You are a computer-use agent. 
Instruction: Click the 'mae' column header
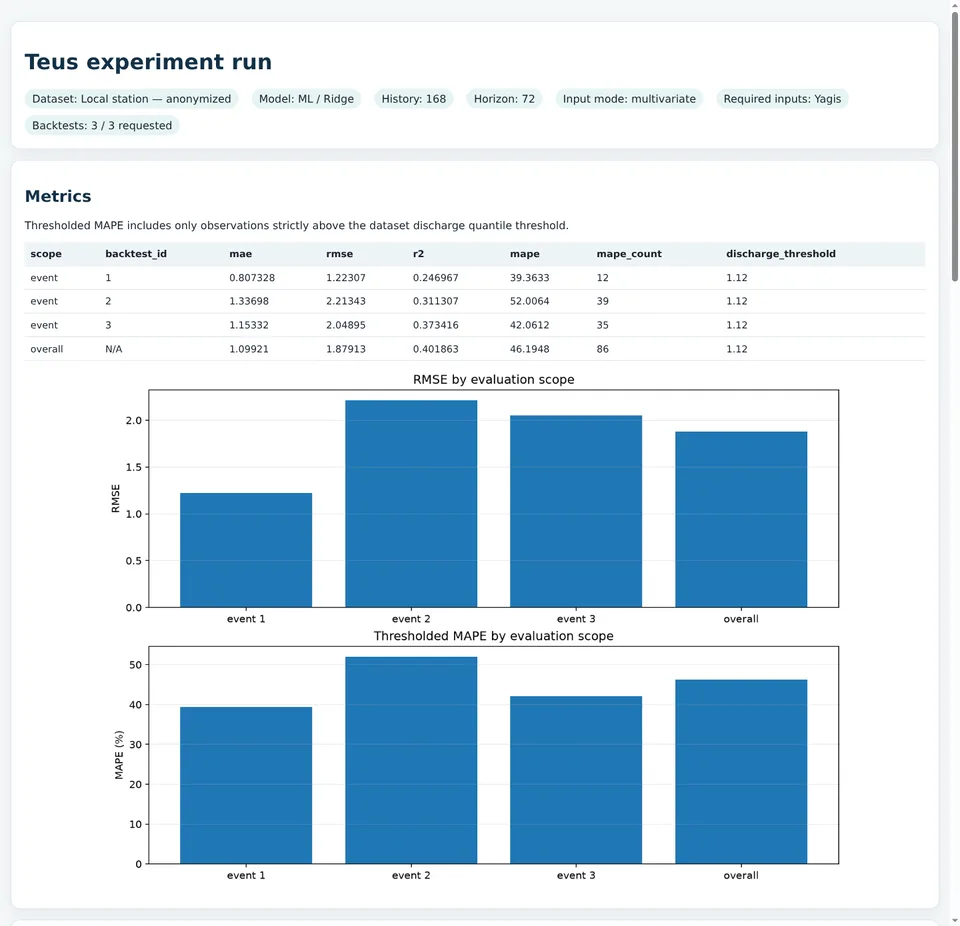241,254
